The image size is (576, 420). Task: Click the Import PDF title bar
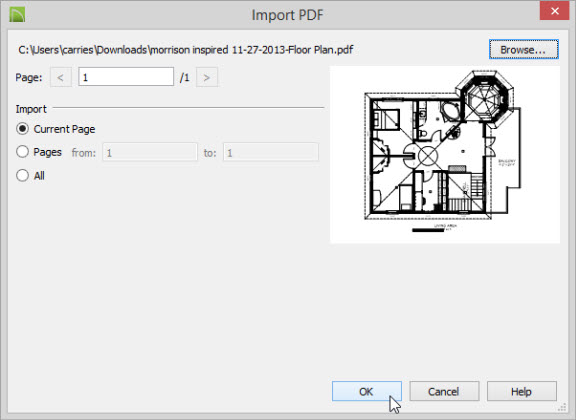(287, 15)
